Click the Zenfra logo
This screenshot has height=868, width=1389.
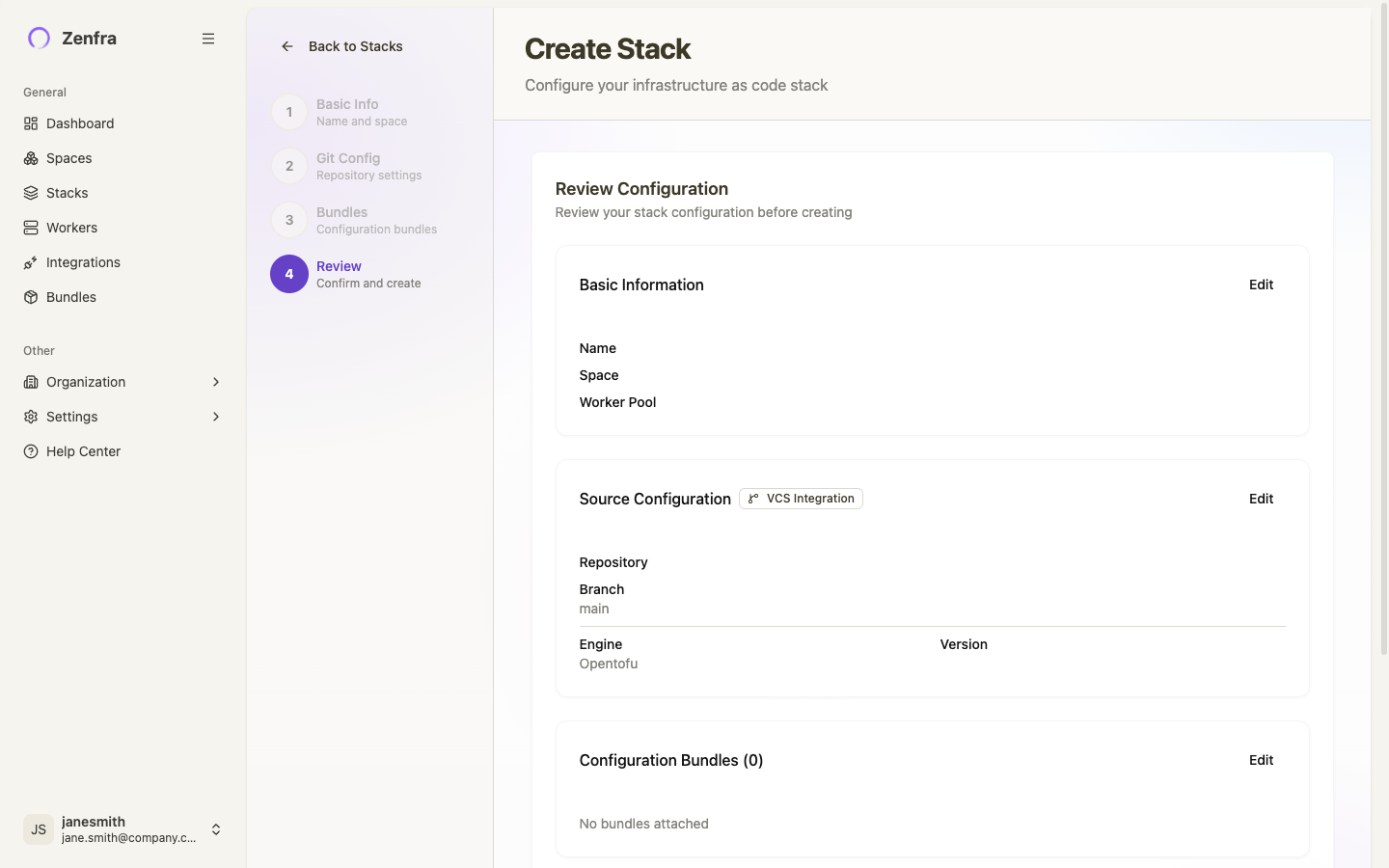38,38
